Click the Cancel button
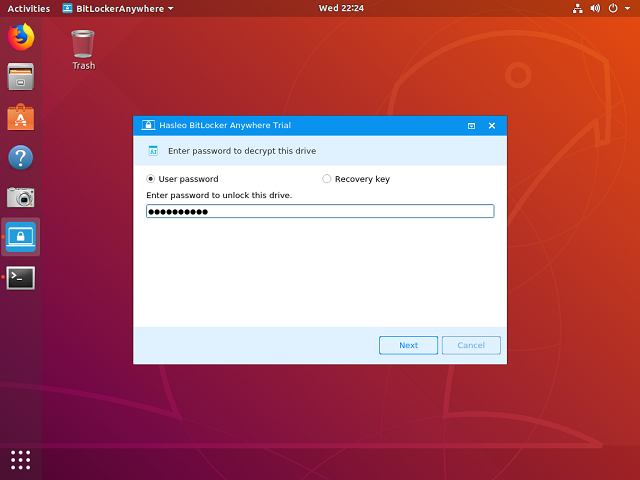640x480 pixels. pos(471,345)
